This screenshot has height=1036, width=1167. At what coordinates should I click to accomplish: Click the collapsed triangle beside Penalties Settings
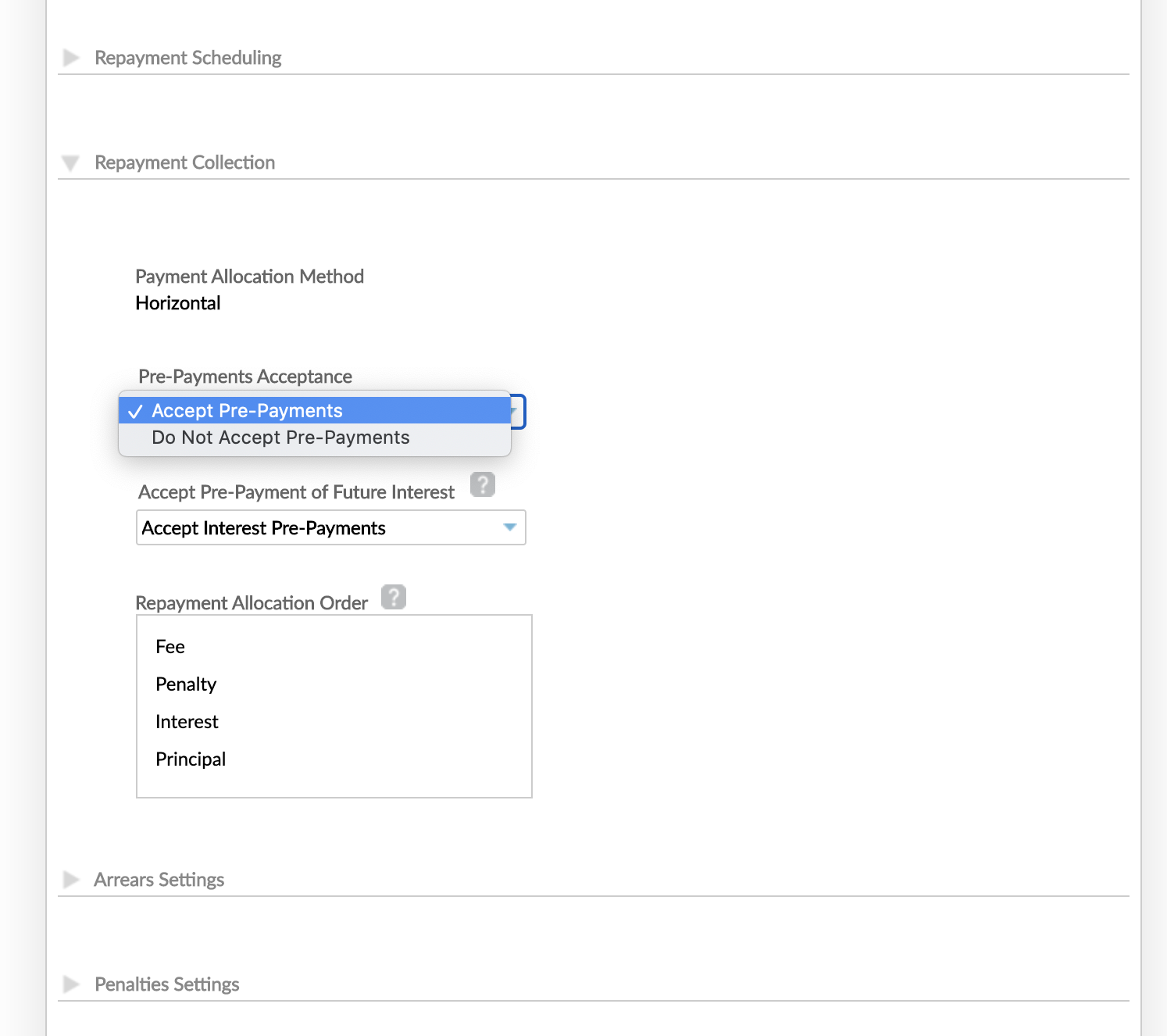71,984
